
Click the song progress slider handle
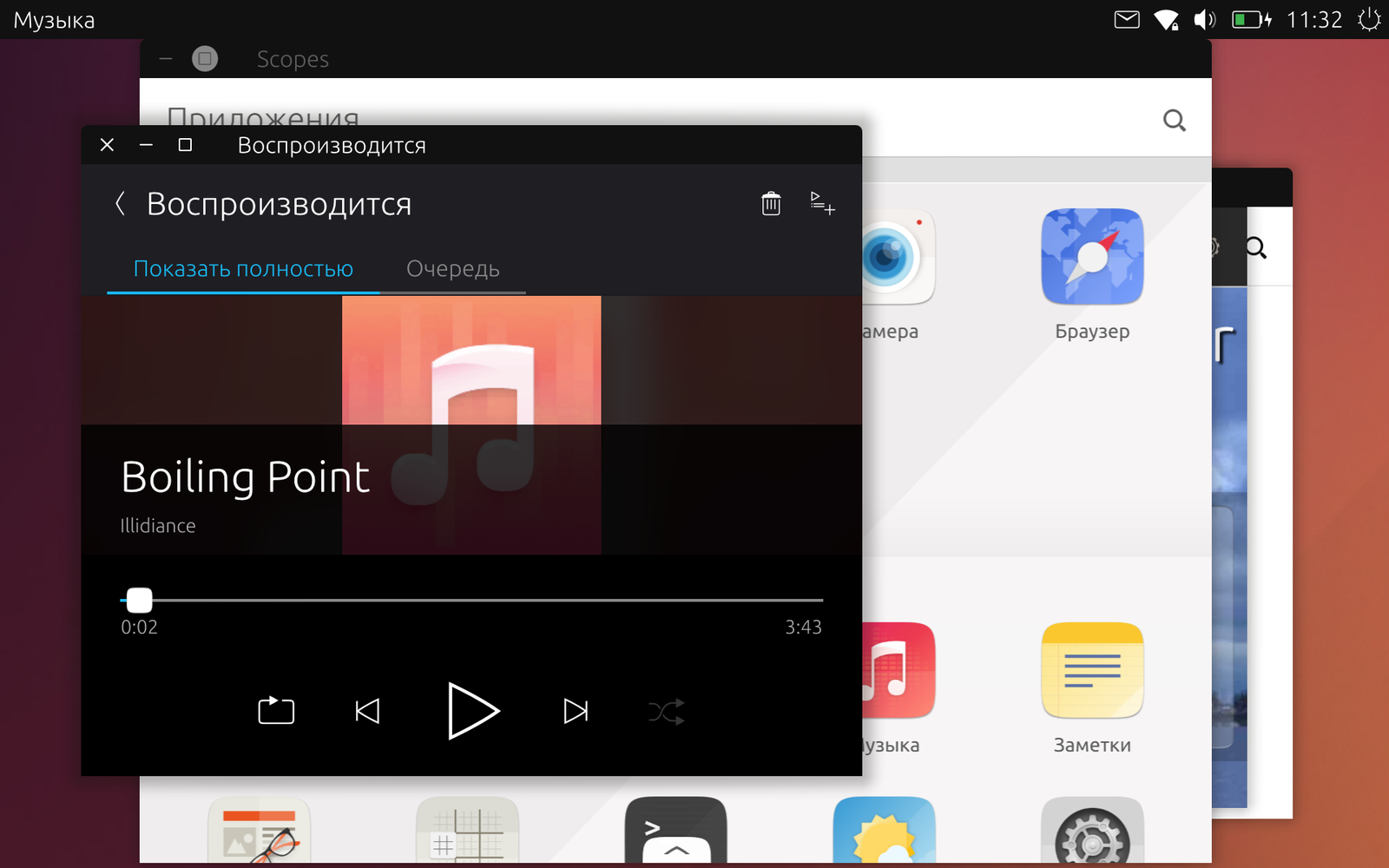point(139,600)
